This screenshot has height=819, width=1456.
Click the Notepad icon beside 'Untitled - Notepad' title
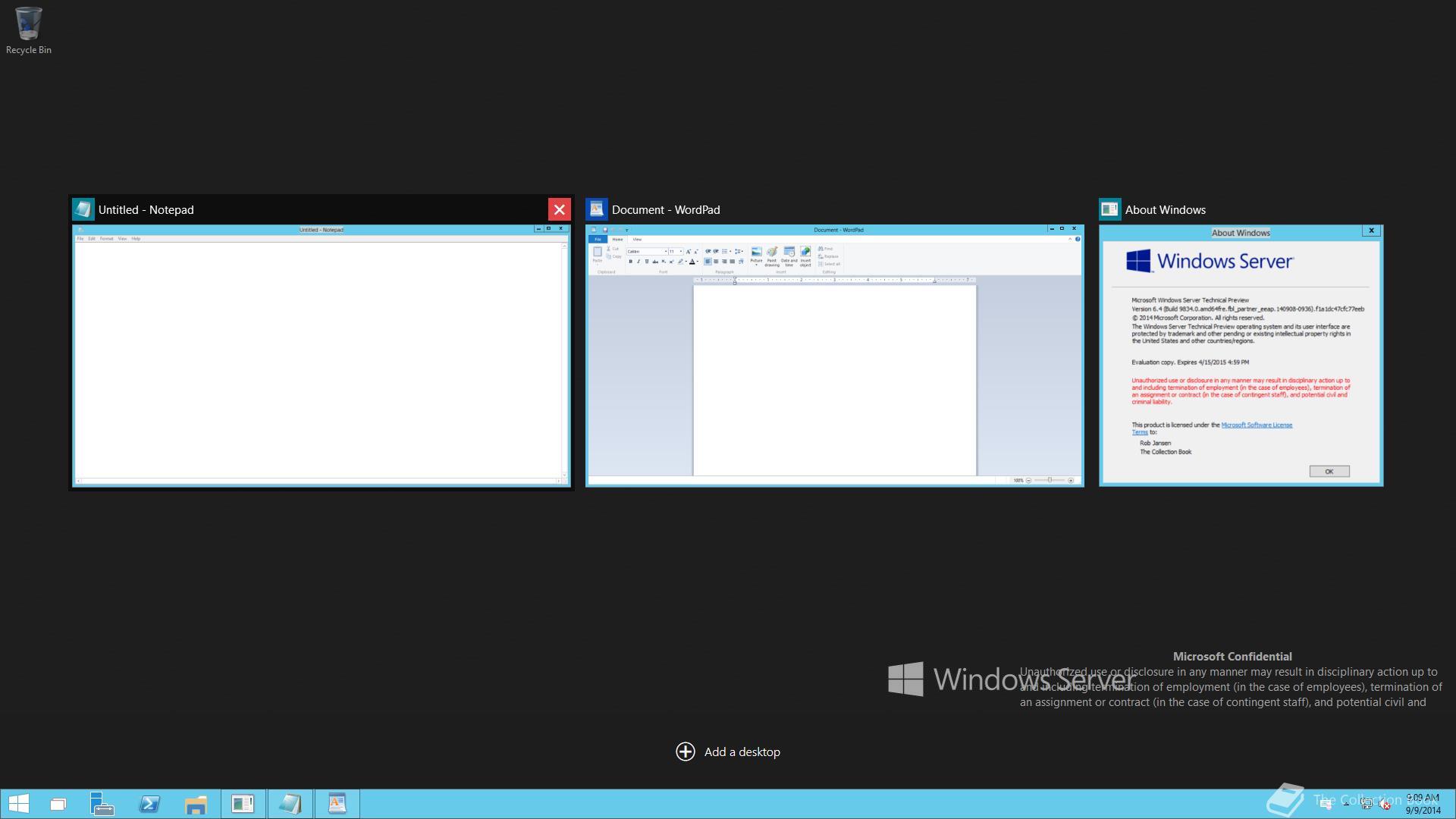[83, 209]
